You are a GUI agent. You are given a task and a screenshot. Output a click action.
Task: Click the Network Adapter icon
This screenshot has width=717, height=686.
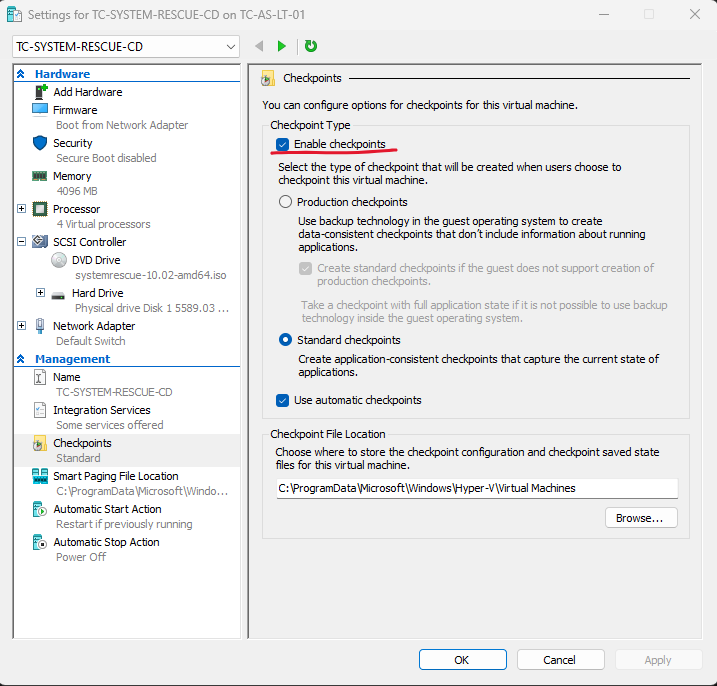pos(40,326)
